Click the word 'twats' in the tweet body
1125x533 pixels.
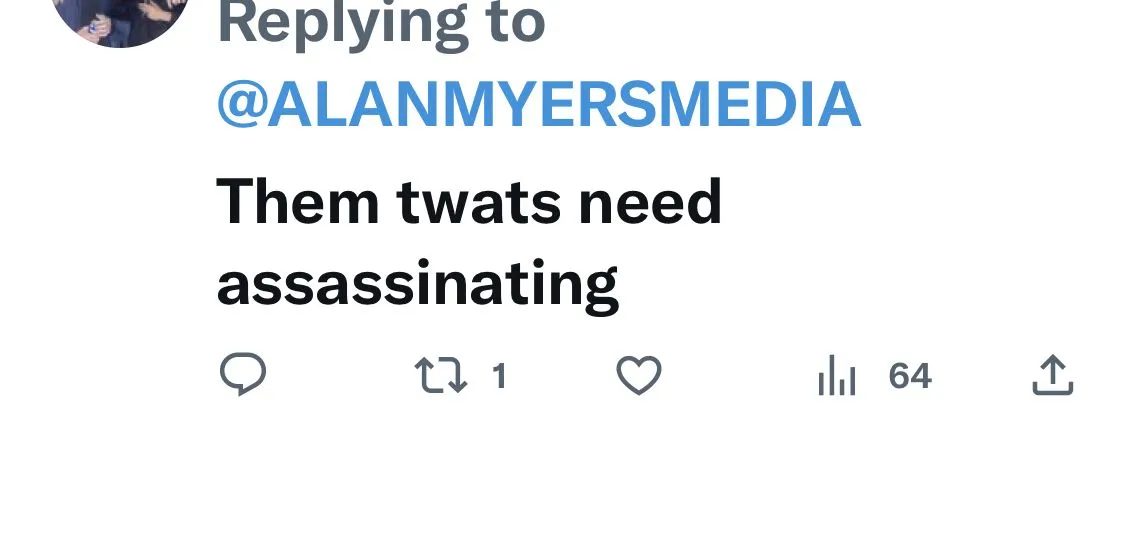click(479, 204)
